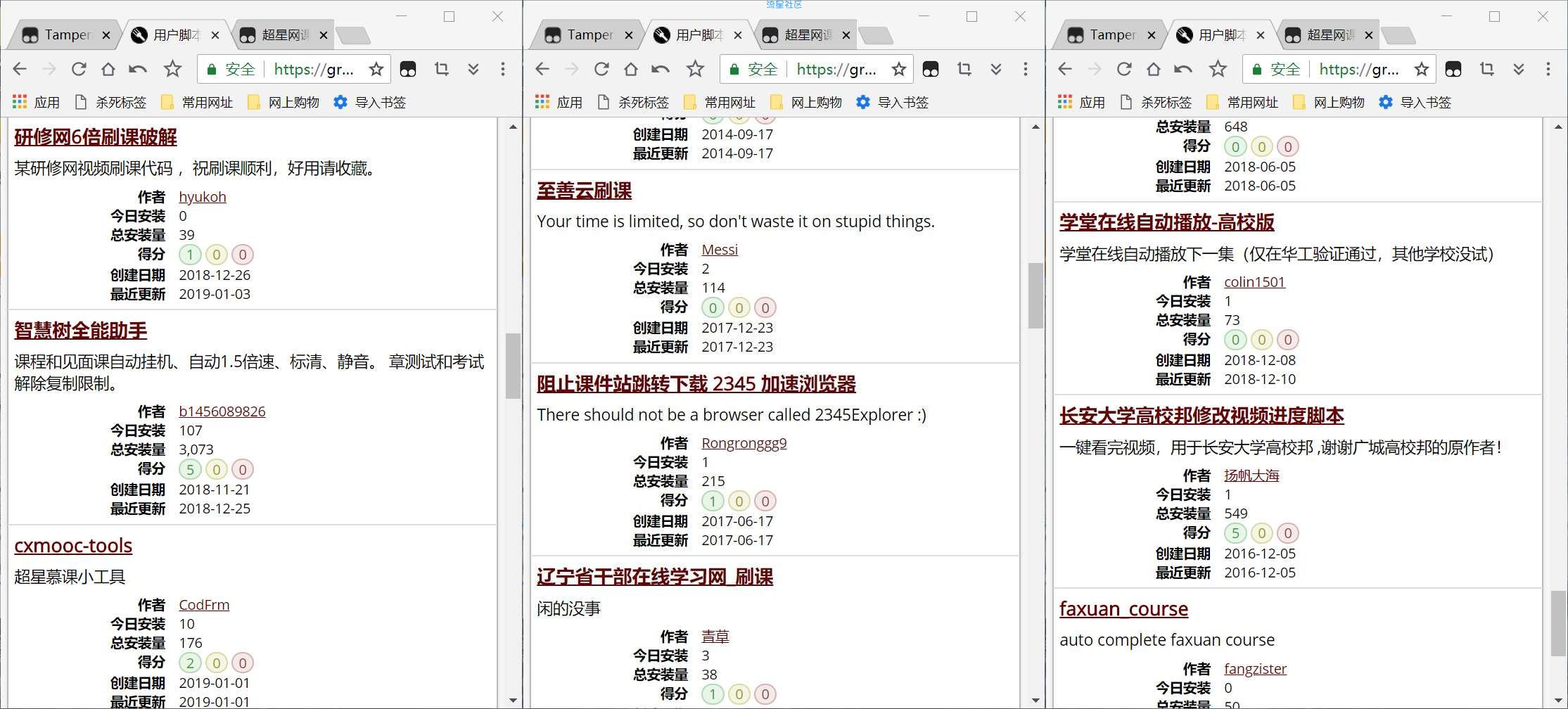Bookmark this page with the address bar star, 智慧树全能助手 window
The height and width of the screenshot is (709, 1568).
(376, 69)
